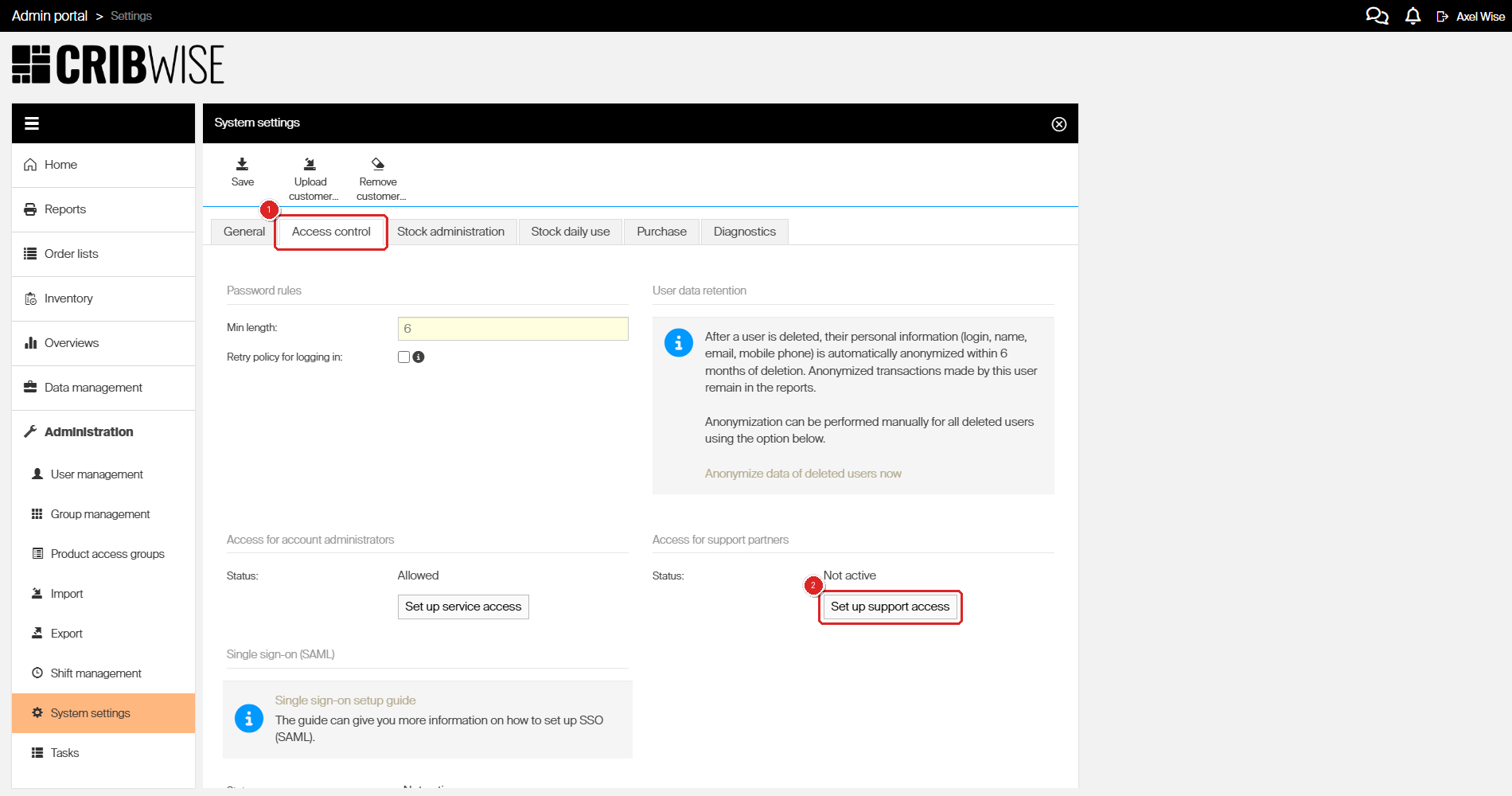Image resolution: width=1512 pixels, height=796 pixels.
Task: Open Single sign-on setup guide link
Action: pos(345,700)
